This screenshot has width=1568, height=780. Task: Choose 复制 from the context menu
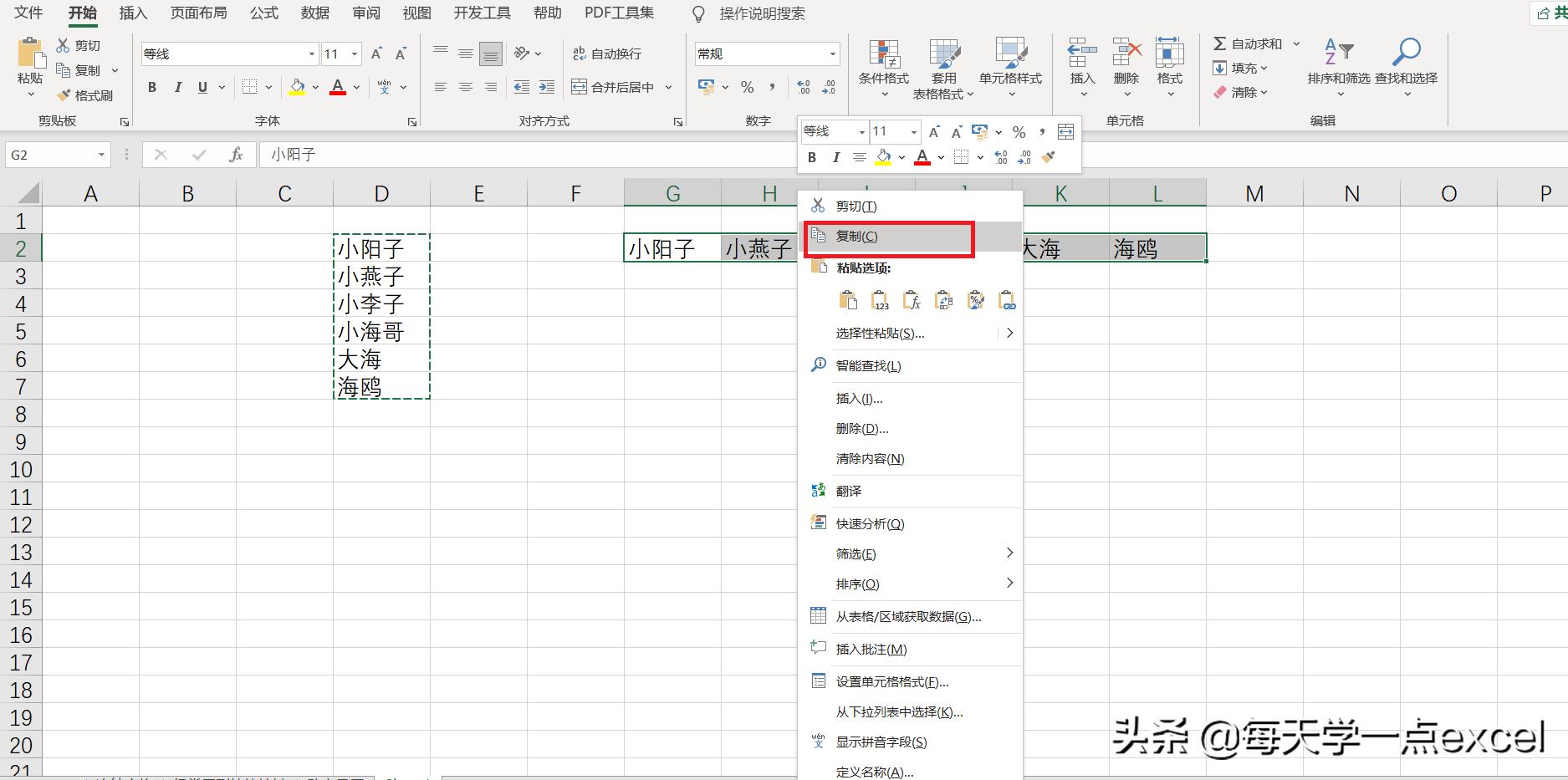tap(856, 236)
